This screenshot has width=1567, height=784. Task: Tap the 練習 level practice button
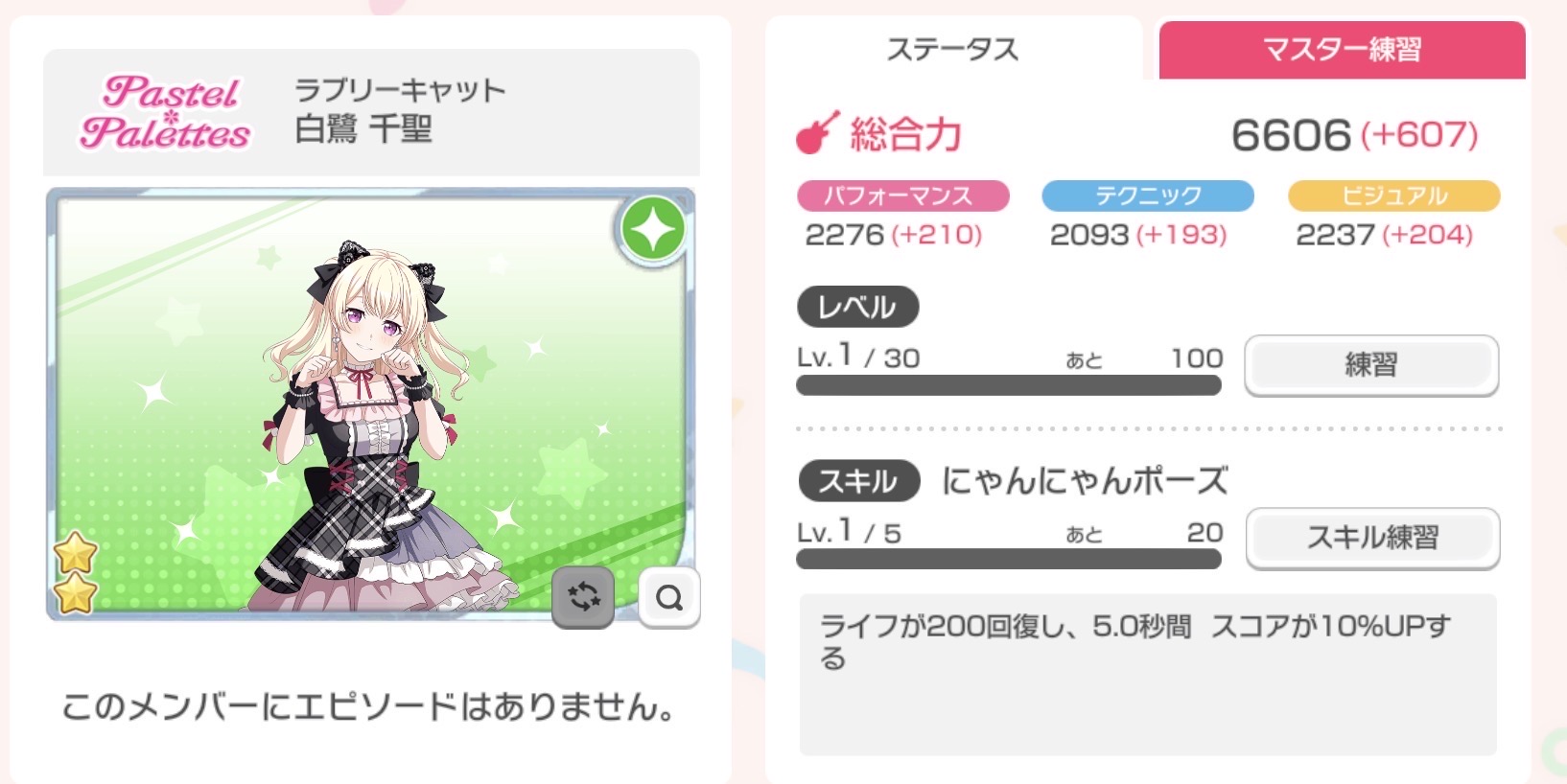1371,365
